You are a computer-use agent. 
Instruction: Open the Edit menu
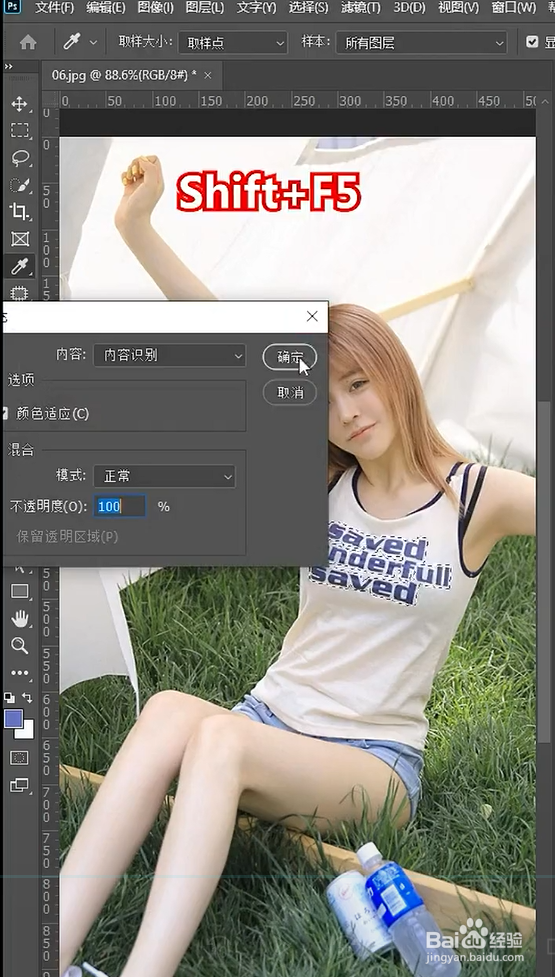point(106,8)
